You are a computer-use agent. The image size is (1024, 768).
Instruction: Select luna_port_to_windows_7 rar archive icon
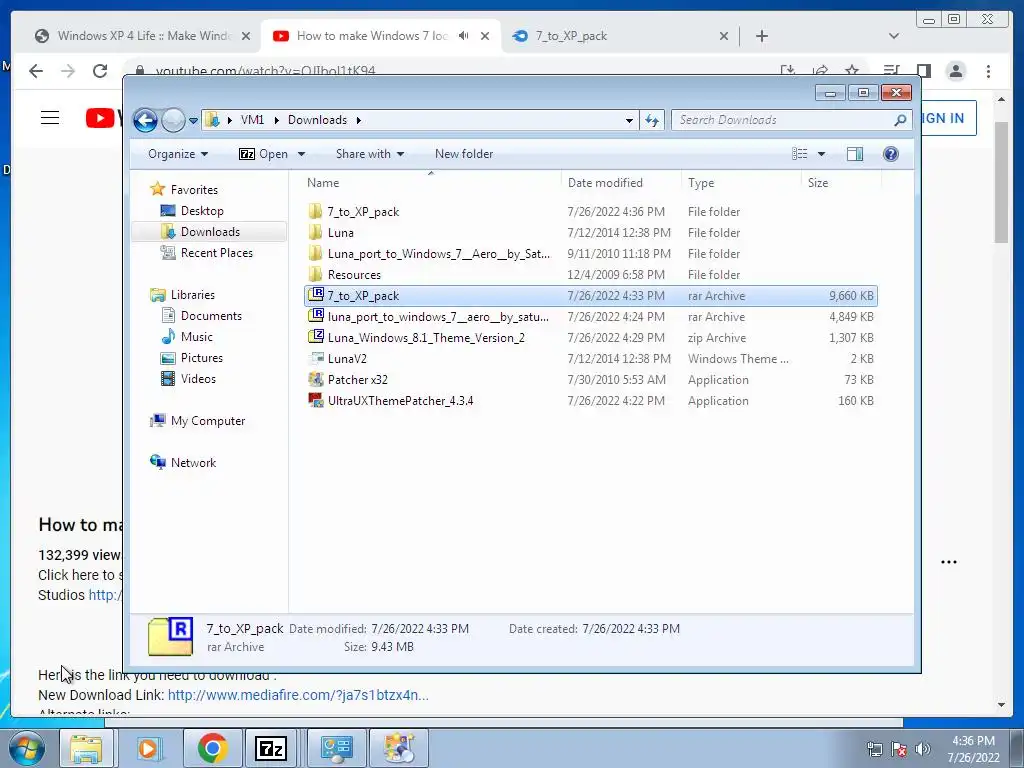[x=316, y=316]
